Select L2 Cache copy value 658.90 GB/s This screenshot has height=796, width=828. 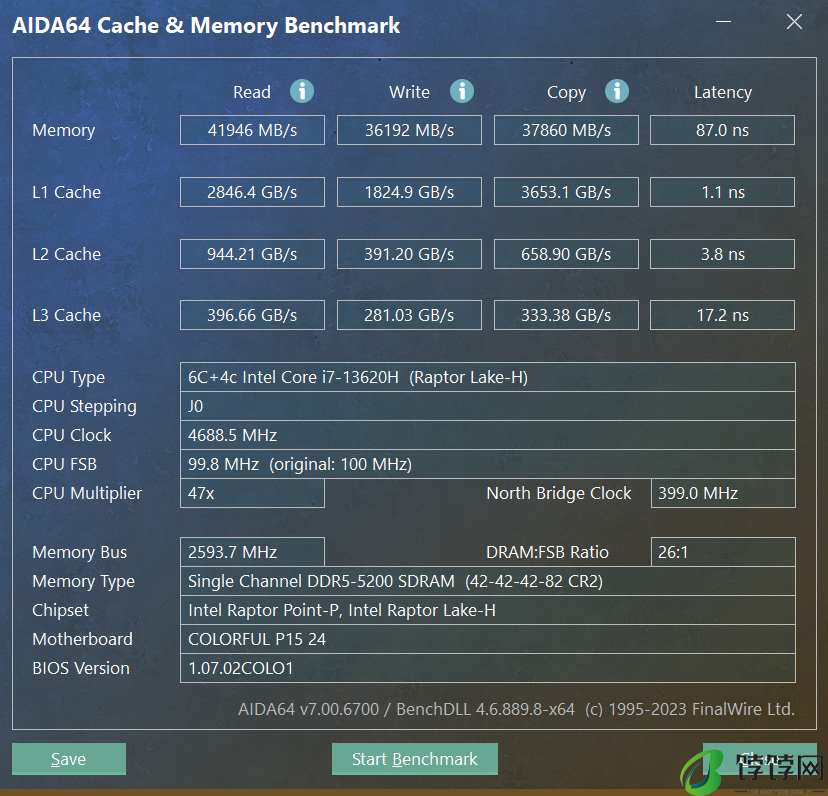pos(566,254)
